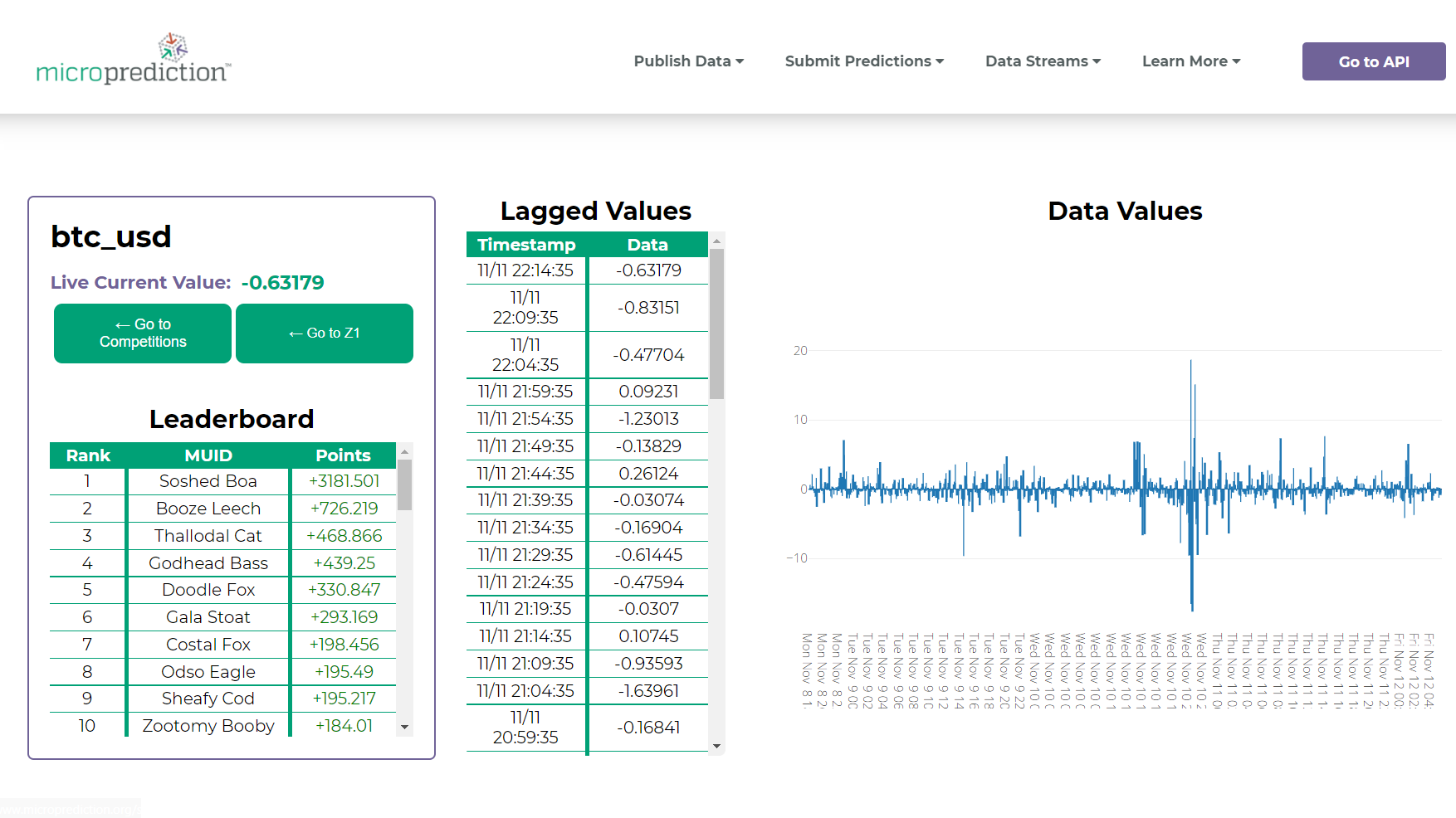Click the Live Current Value -0.63179
This screenshot has height=818, width=1456.
click(282, 283)
